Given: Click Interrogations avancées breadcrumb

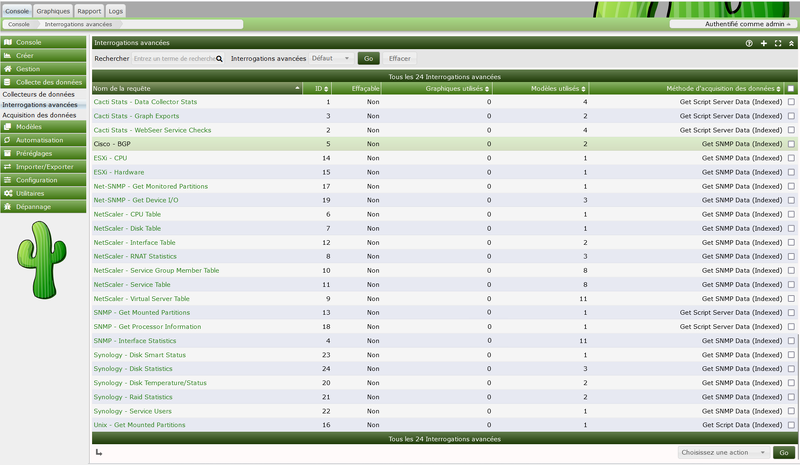Looking at the screenshot, I should click(x=78, y=24).
